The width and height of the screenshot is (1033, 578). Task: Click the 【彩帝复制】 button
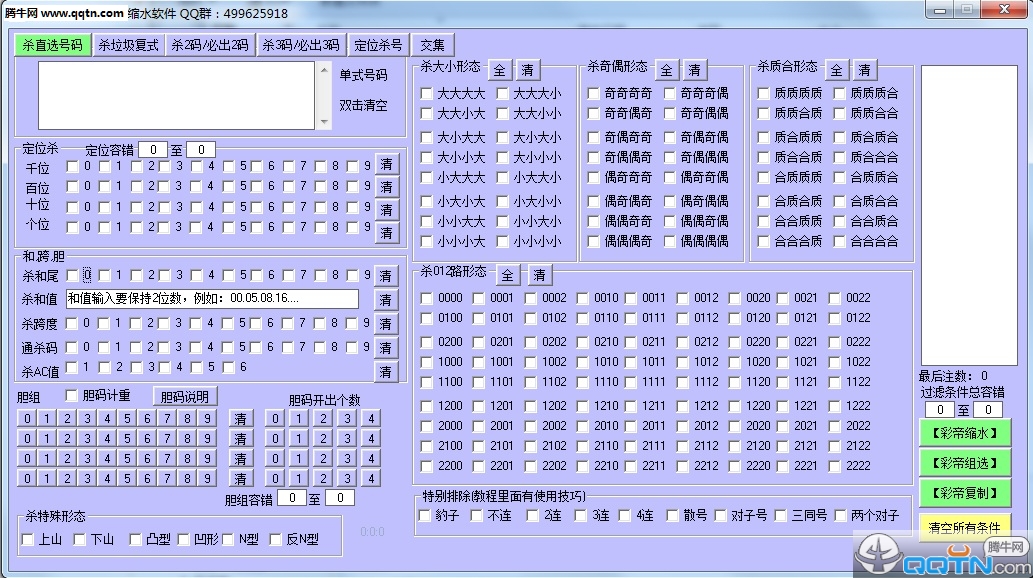(964, 493)
